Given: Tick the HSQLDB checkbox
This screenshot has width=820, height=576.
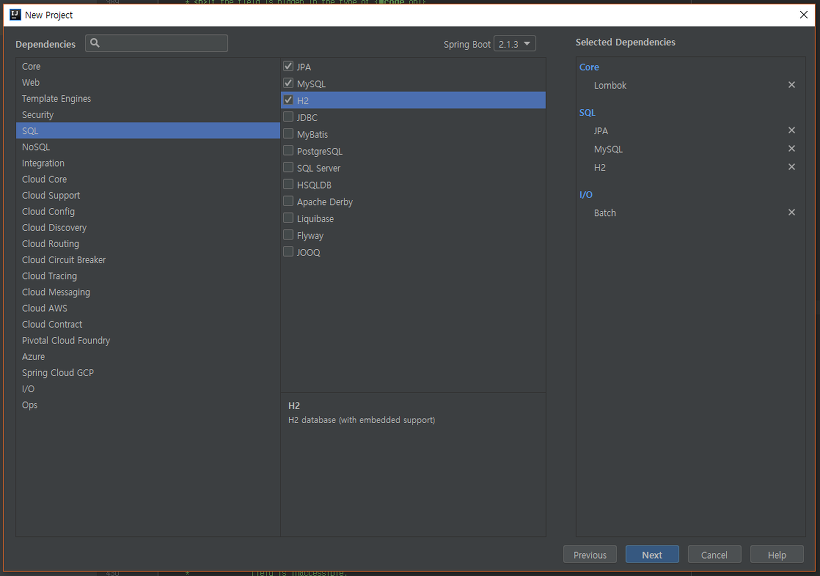Looking at the screenshot, I should pos(288,184).
